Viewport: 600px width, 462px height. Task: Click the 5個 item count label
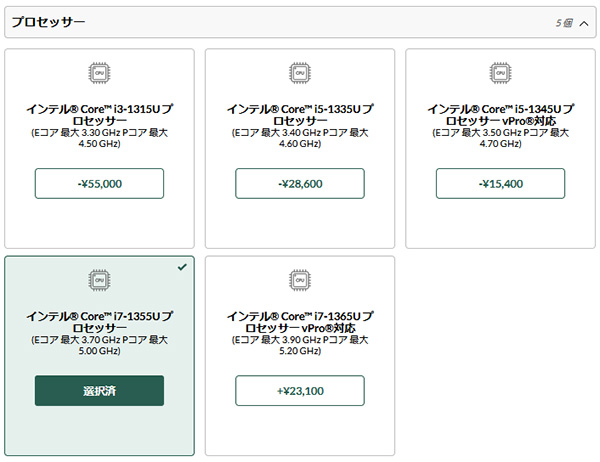click(564, 23)
